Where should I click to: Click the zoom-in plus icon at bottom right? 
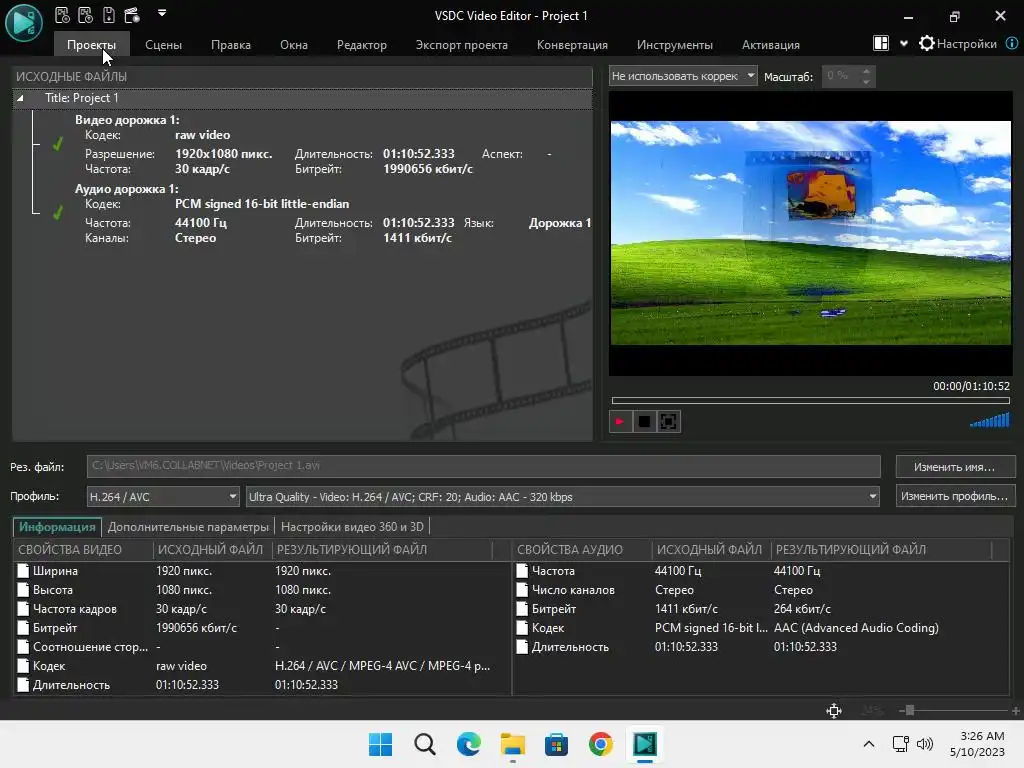pos(1016,711)
